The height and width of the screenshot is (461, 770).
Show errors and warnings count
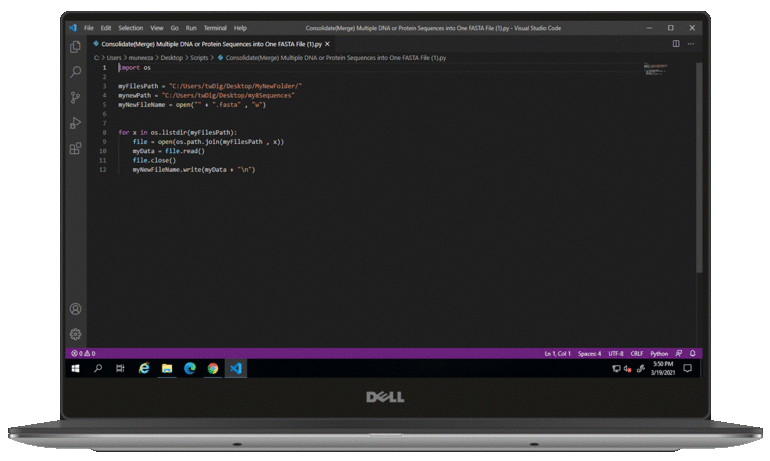tap(83, 353)
